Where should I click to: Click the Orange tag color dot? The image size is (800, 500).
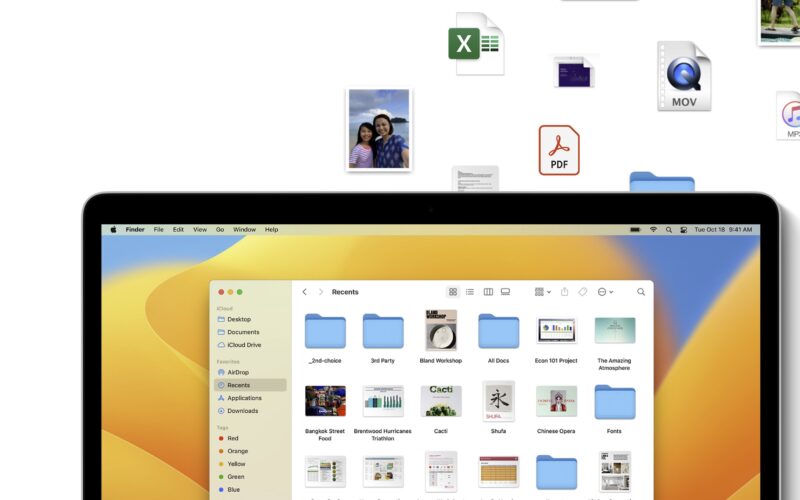[x=220, y=451]
